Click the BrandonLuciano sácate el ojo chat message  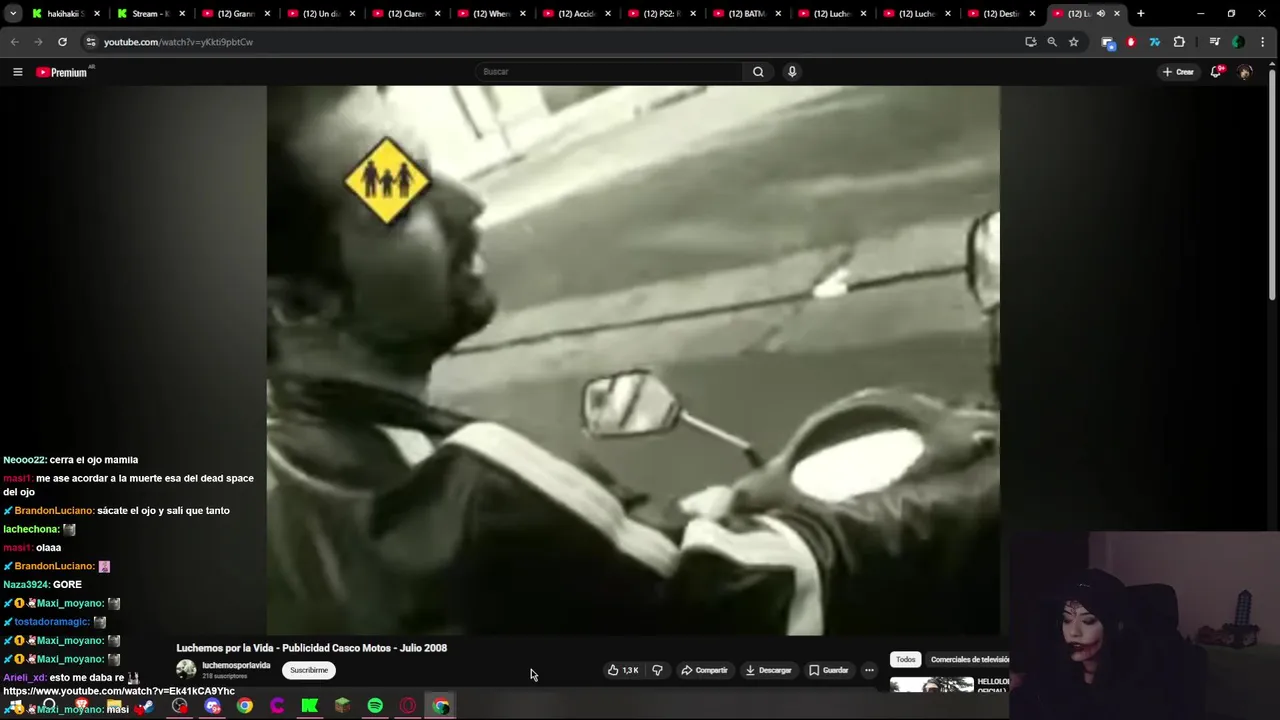(117, 511)
